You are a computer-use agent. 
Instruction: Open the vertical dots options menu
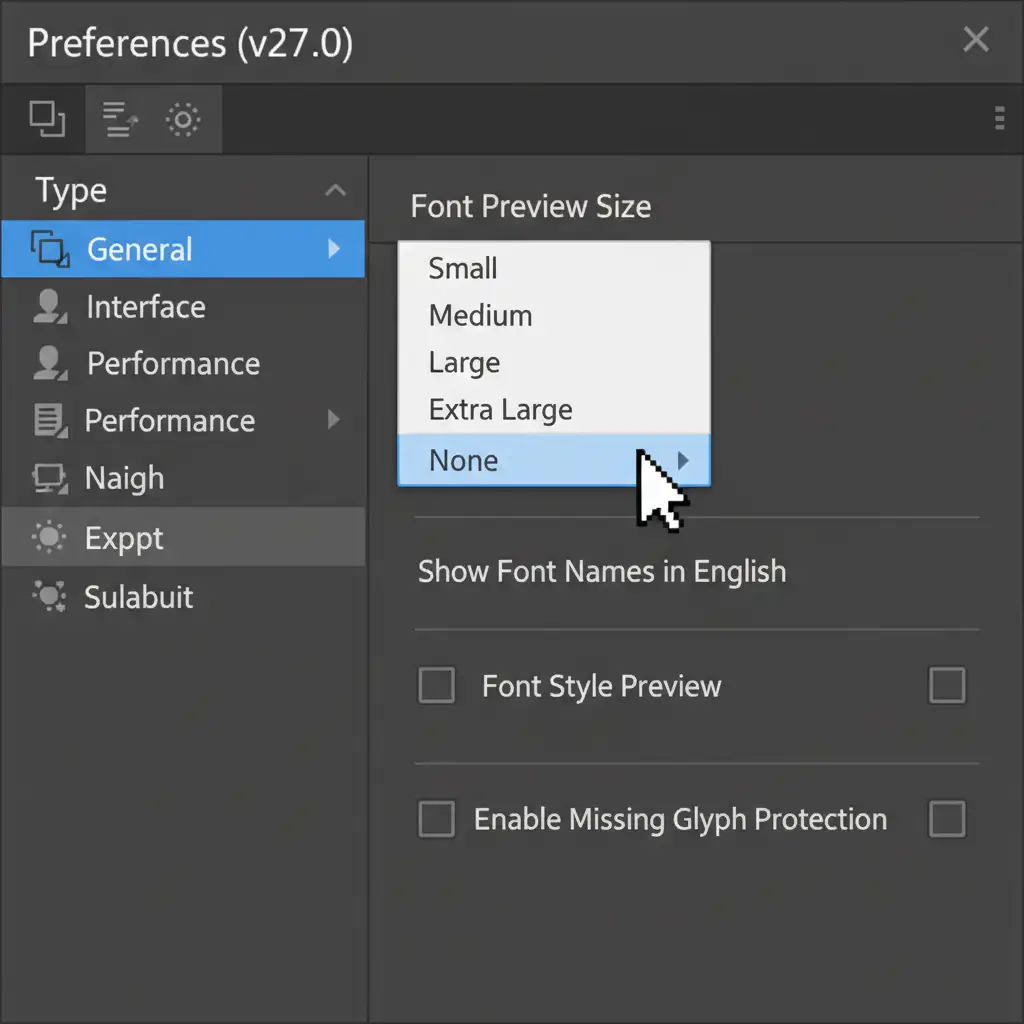[999, 119]
